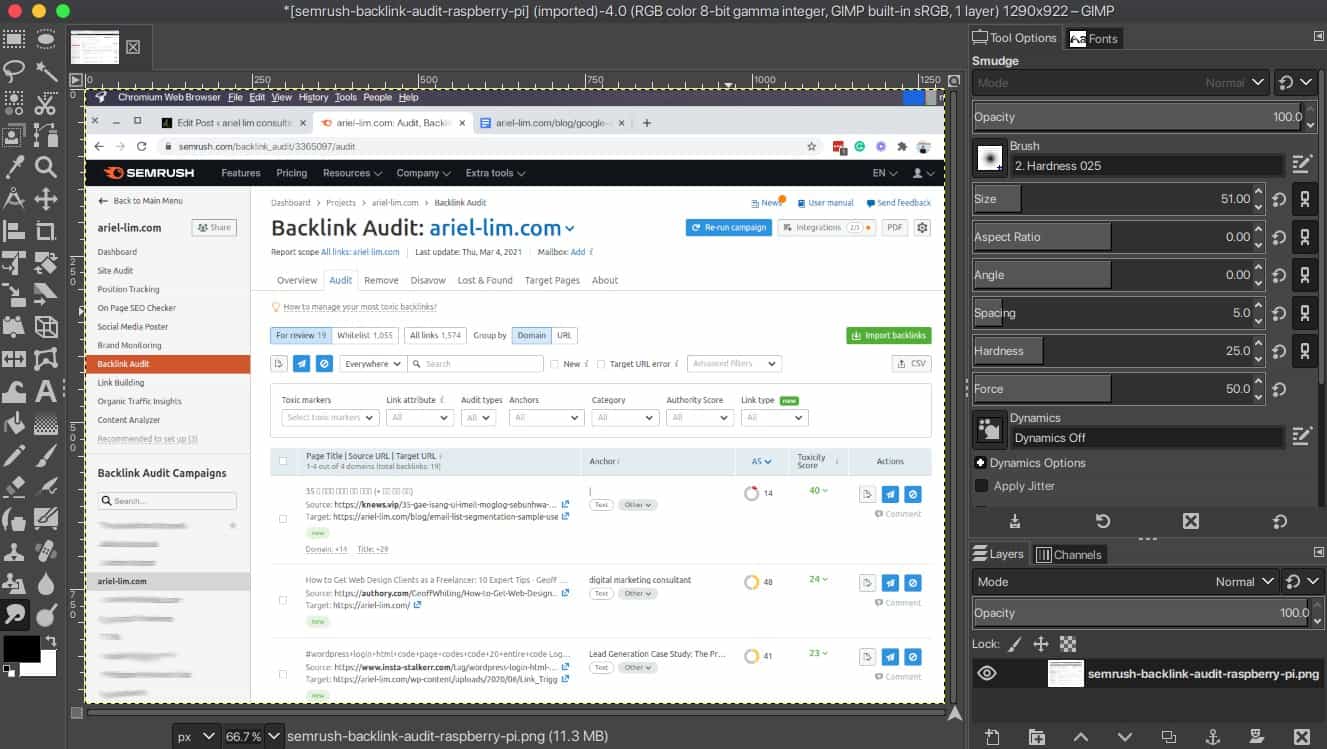Screen dimensions: 1327x749
Task: Open the Layers panel tab menu arrow
Action: coord(1318,552)
